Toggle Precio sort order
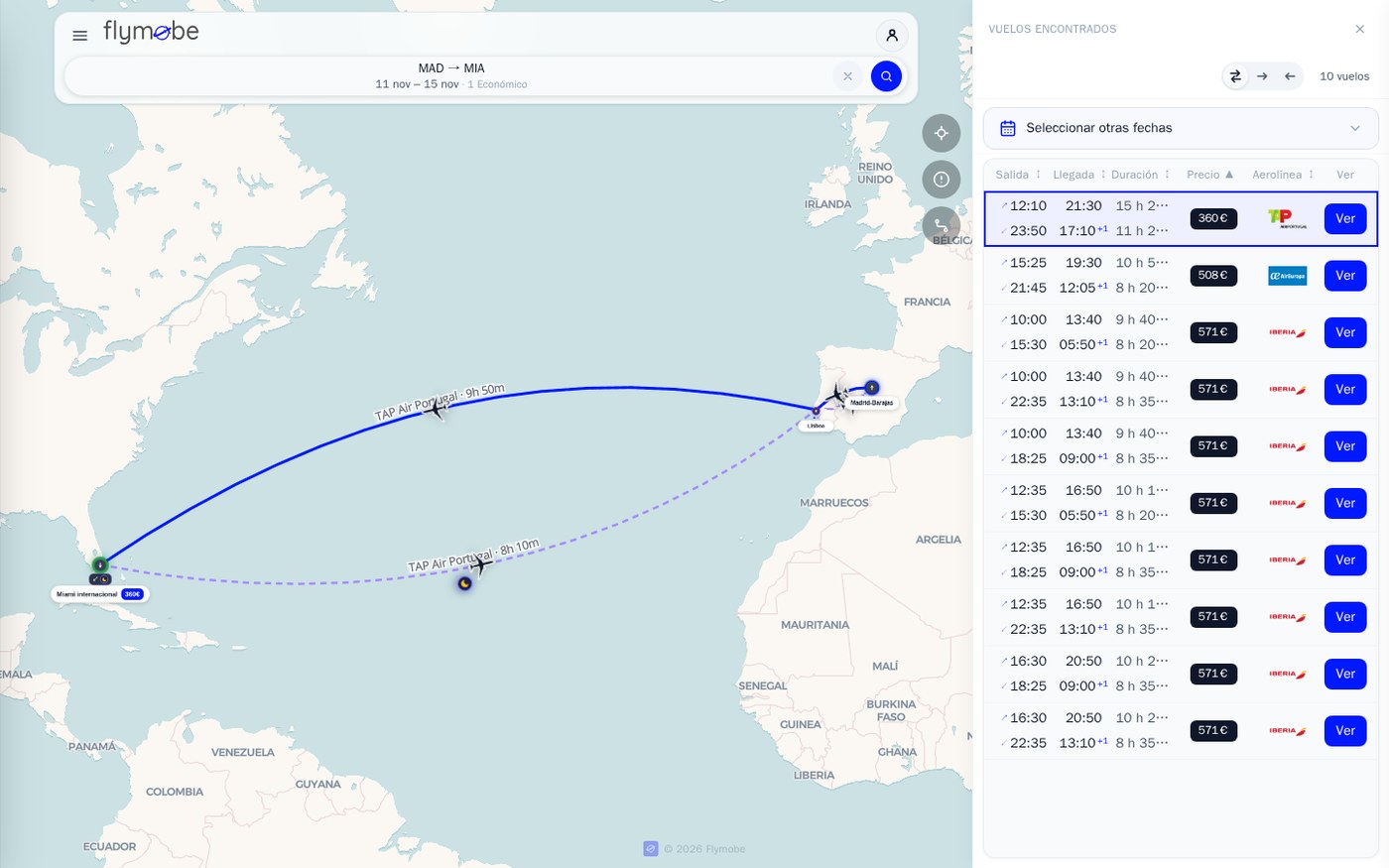This screenshot has width=1389, height=868. 1210,175
